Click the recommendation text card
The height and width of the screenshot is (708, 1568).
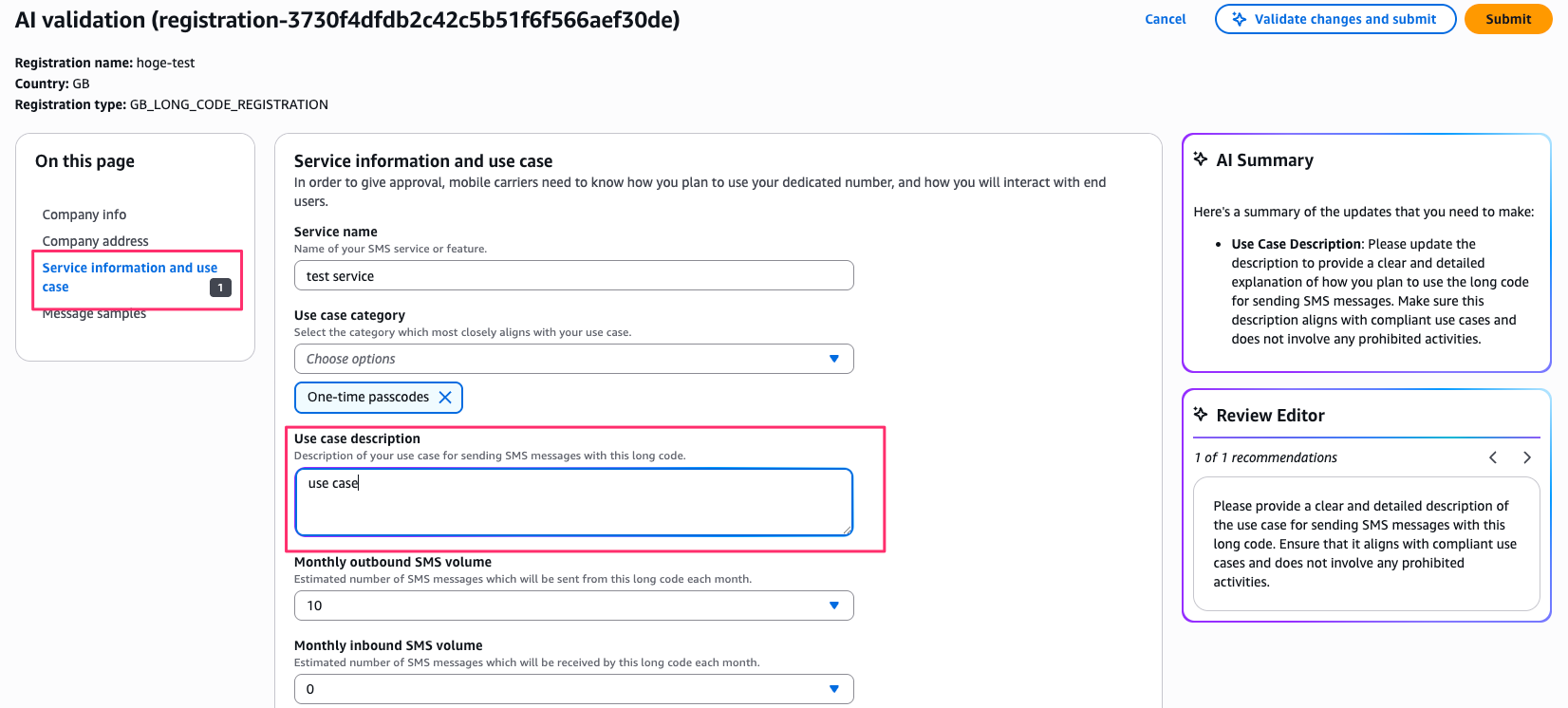(x=1365, y=544)
